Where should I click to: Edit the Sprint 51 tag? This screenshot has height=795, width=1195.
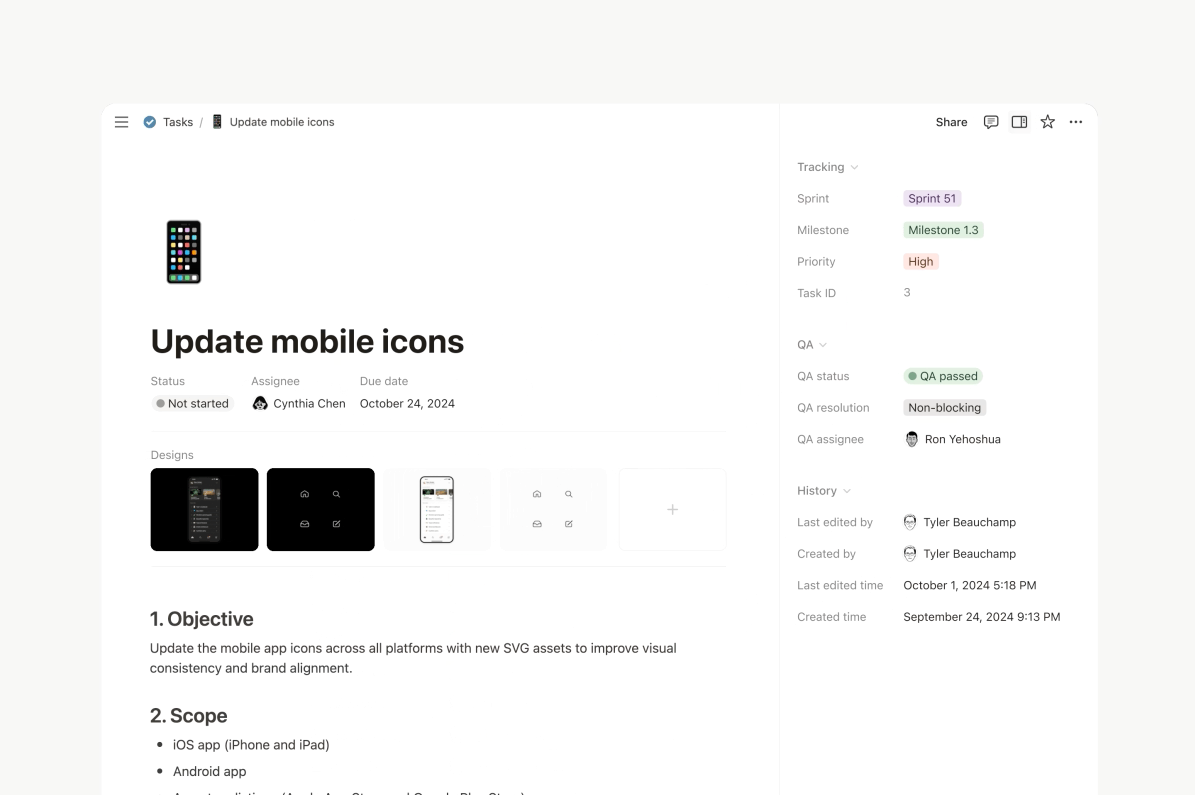pyautogui.click(x=931, y=198)
